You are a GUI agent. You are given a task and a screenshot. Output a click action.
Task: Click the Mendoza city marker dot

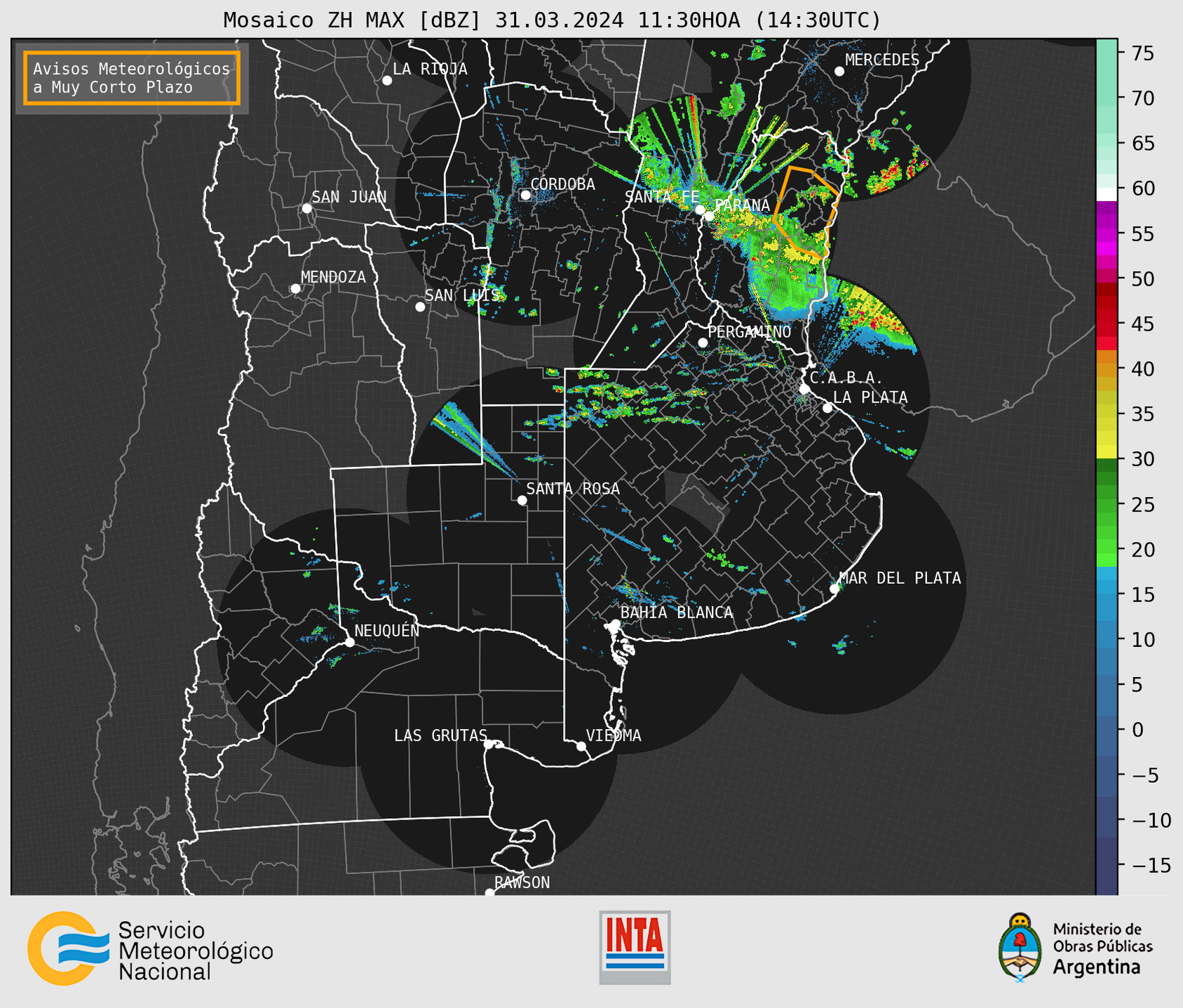[x=295, y=289]
